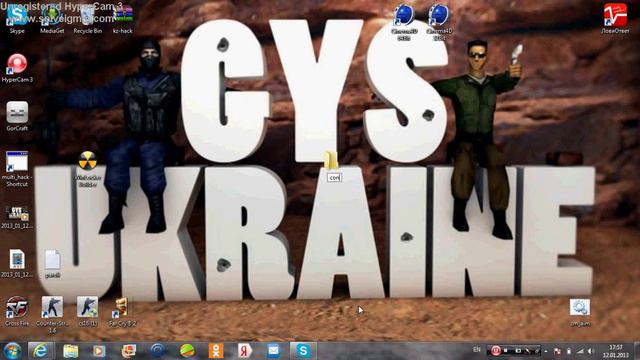640x360 pixels.
Task: Check battery status in system tray
Action: (569, 351)
